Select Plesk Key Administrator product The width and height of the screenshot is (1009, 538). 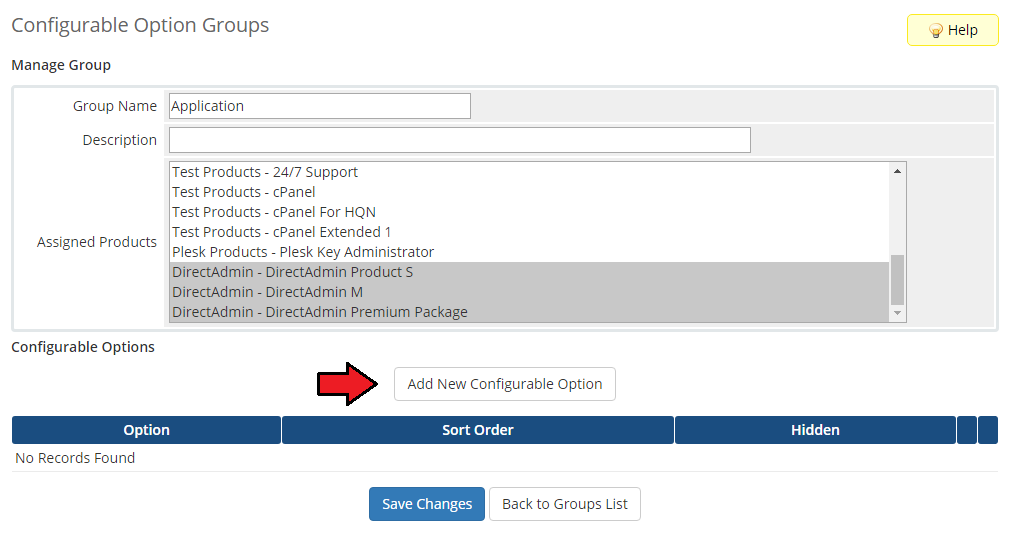point(529,252)
